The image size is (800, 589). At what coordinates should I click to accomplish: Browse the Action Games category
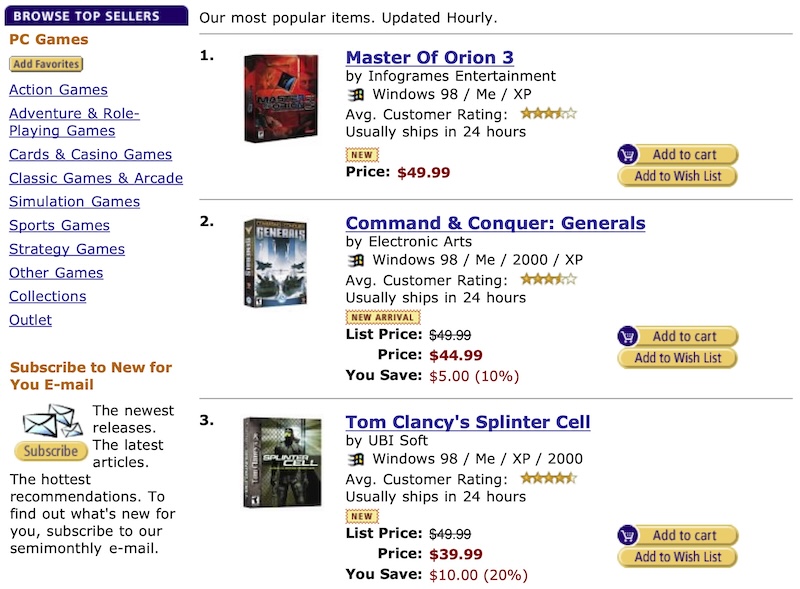tap(58, 90)
